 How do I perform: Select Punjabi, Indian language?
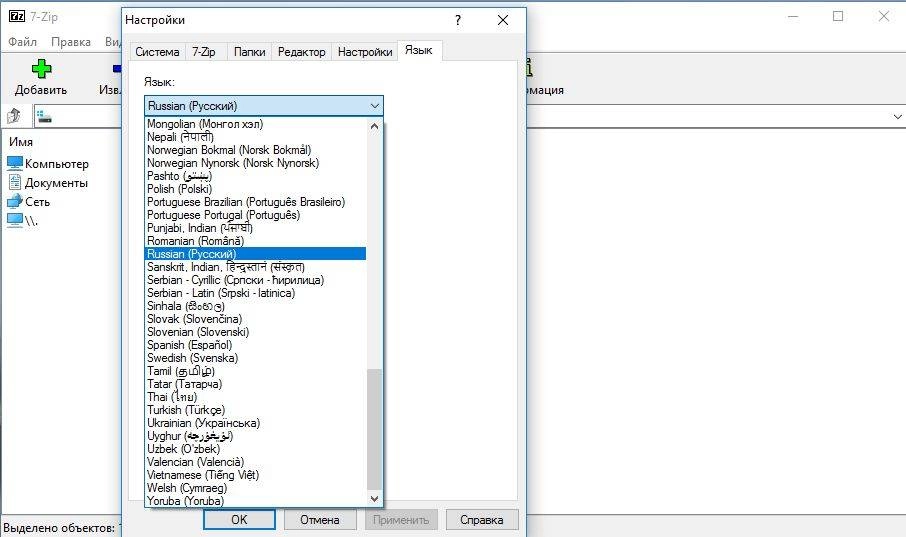coord(255,228)
